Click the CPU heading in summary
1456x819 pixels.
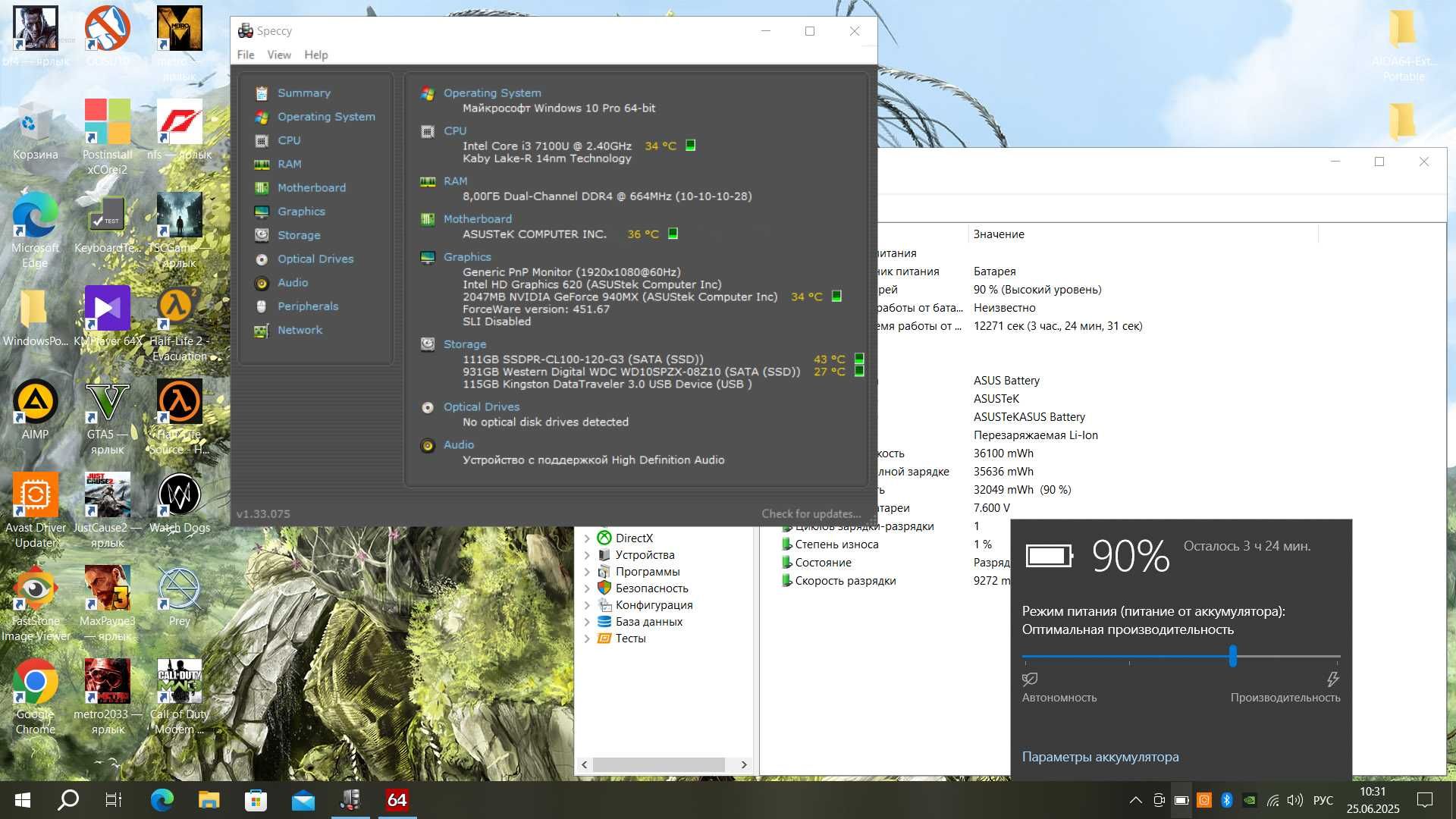pyautogui.click(x=455, y=130)
